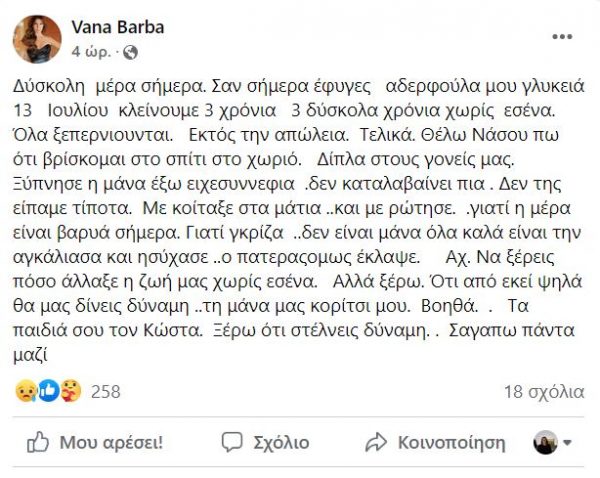Click the globe public-privacy icon

click(x=133, y=49)
